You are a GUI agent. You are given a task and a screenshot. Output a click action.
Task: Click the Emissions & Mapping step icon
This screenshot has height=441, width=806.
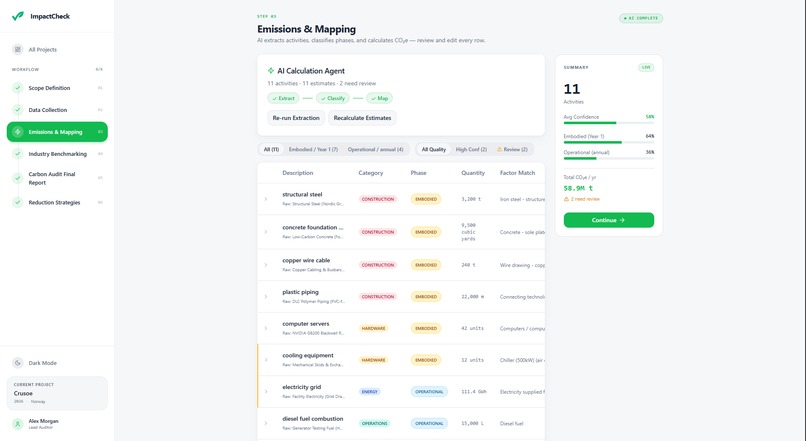coord(18,132)
